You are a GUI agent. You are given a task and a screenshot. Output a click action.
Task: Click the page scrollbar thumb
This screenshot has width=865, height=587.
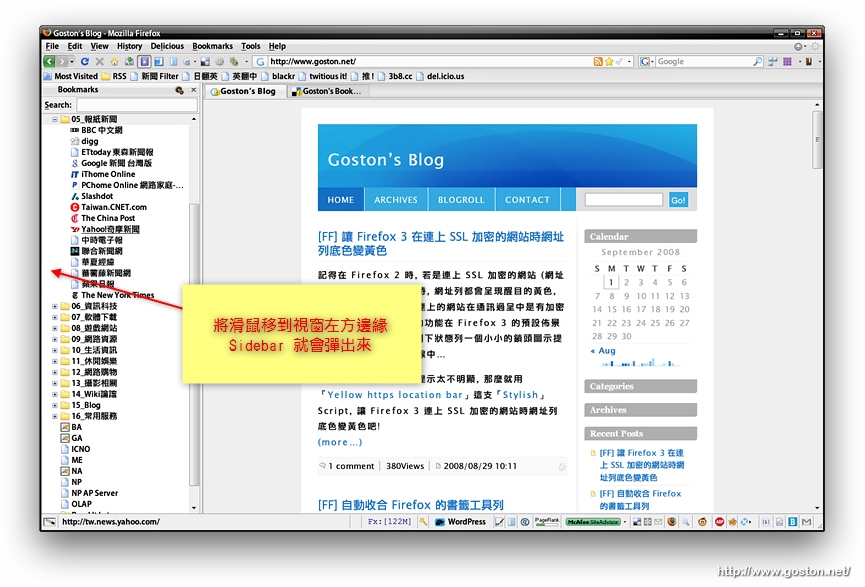(817, 140)
